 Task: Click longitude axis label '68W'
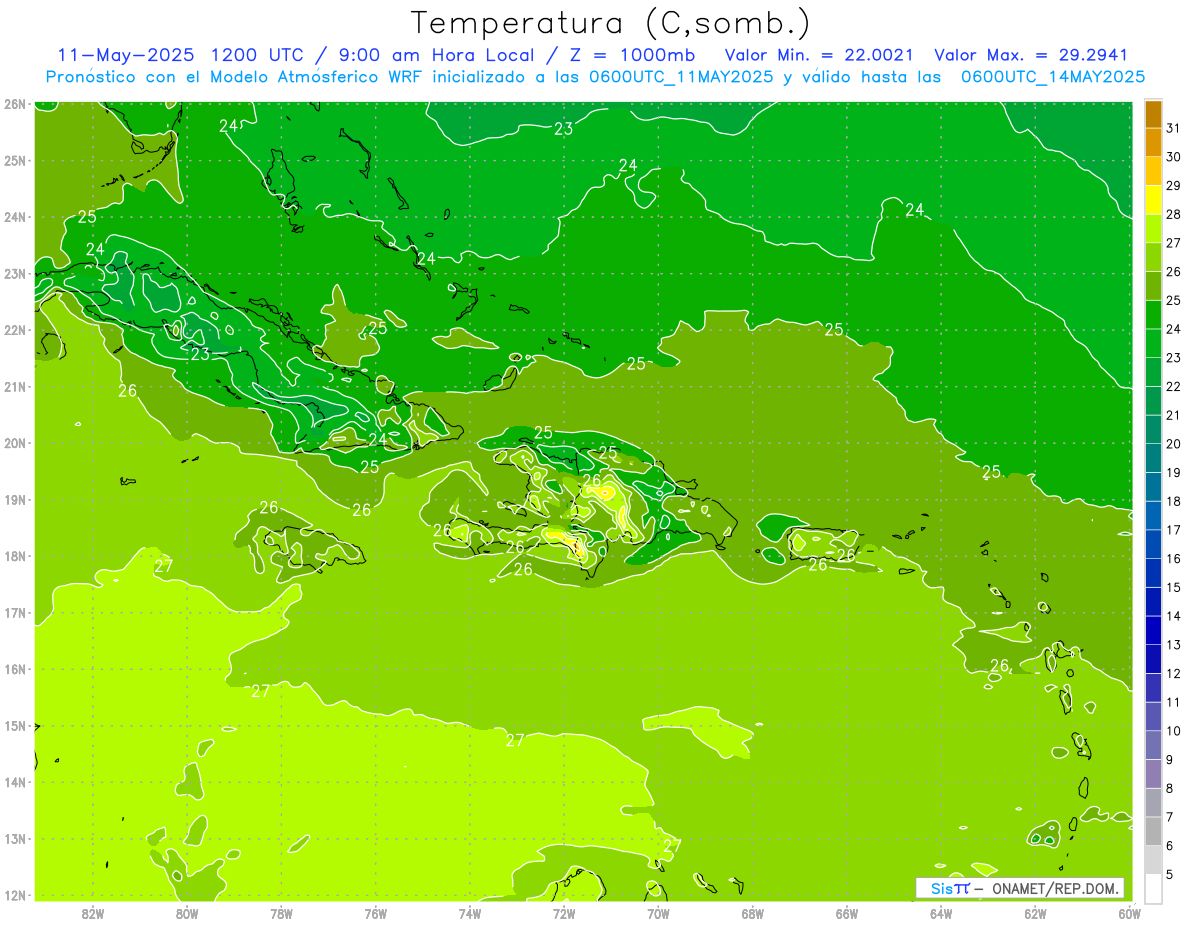[x=753, y=914]
